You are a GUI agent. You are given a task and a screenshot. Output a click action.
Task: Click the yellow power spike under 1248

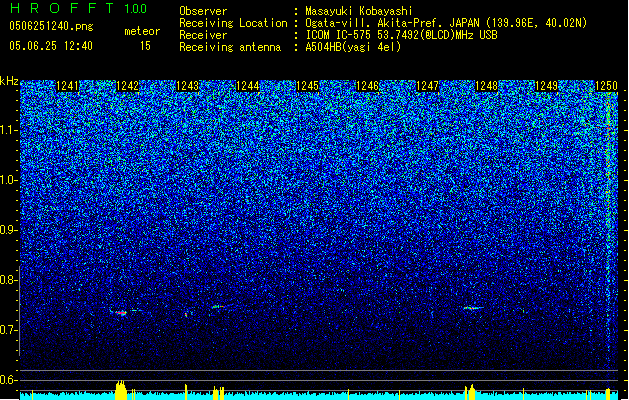[x=472, y=392]
